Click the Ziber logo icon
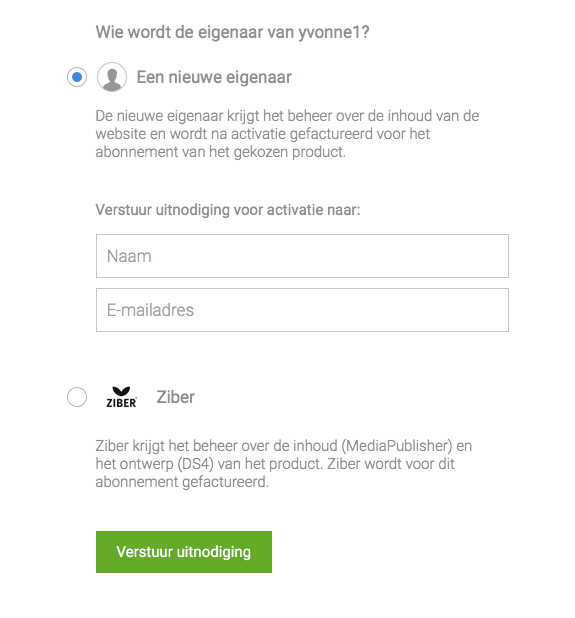 point(121,397)
